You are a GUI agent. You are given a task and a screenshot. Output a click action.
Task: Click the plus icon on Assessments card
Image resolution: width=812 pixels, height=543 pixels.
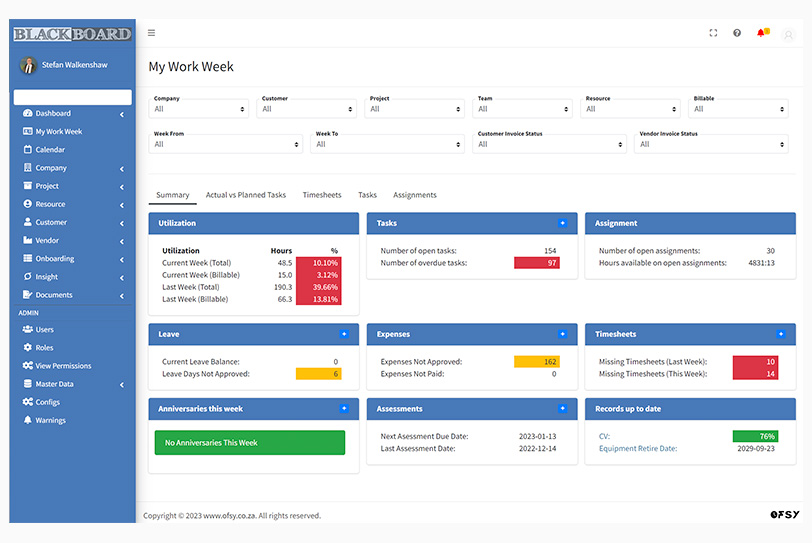tap(562, 408)
